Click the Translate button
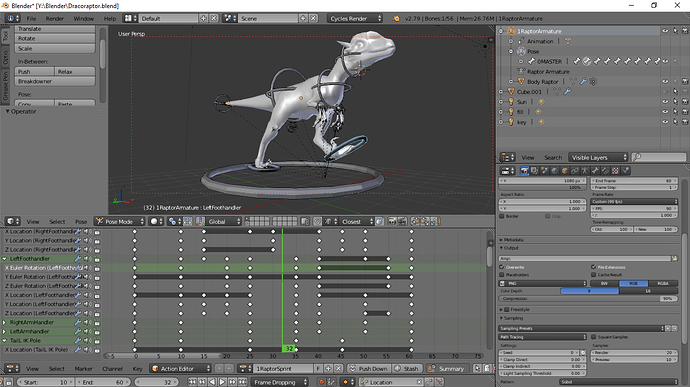690x387 pixels. tap(55, 29)
